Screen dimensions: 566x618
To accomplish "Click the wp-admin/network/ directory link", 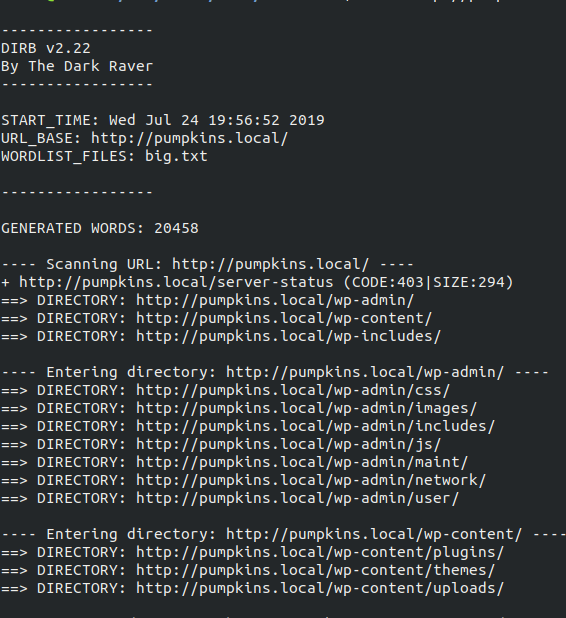I will pos(311,480).
